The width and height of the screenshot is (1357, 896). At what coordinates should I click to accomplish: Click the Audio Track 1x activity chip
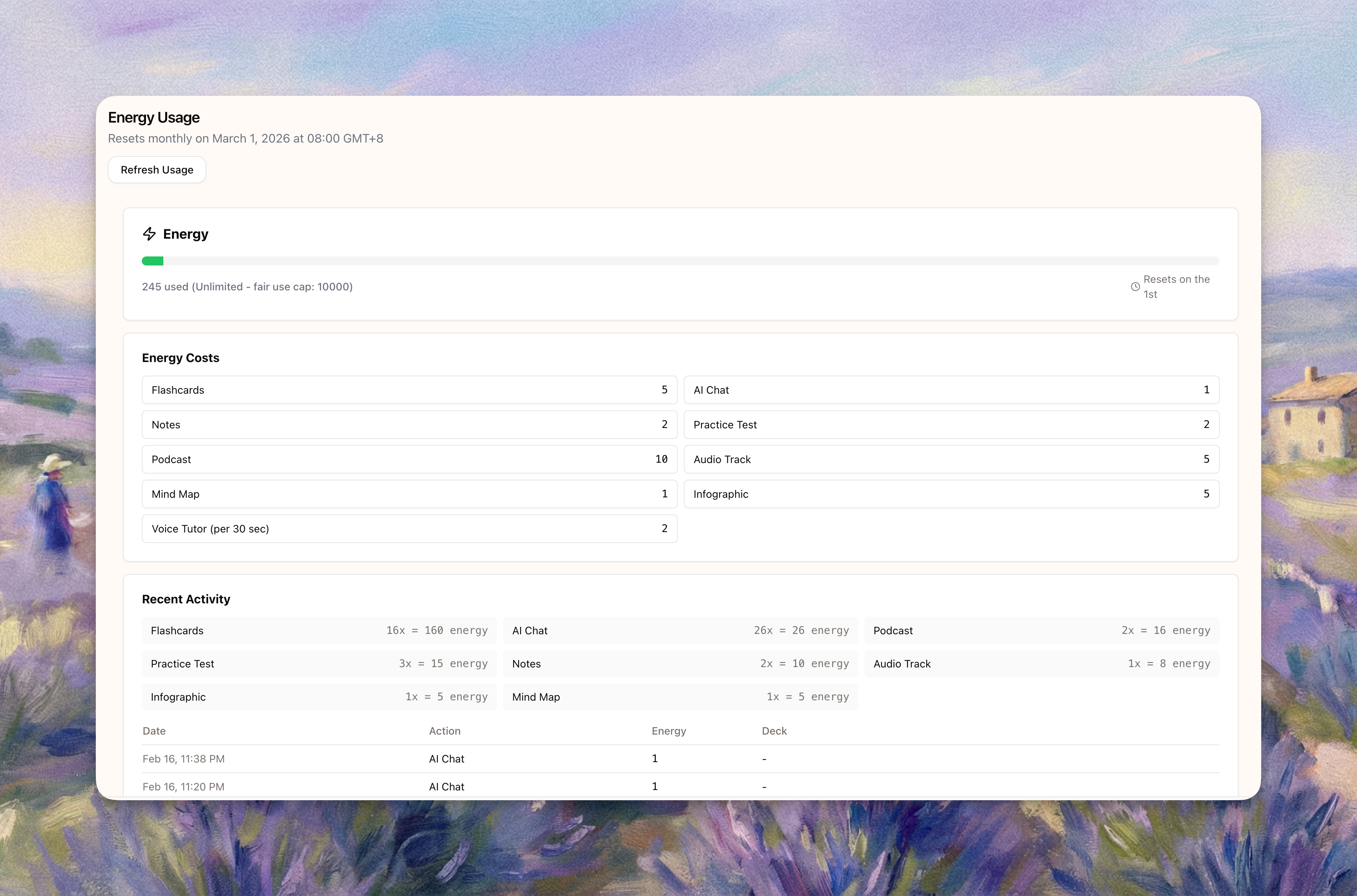coord(1041,663)
